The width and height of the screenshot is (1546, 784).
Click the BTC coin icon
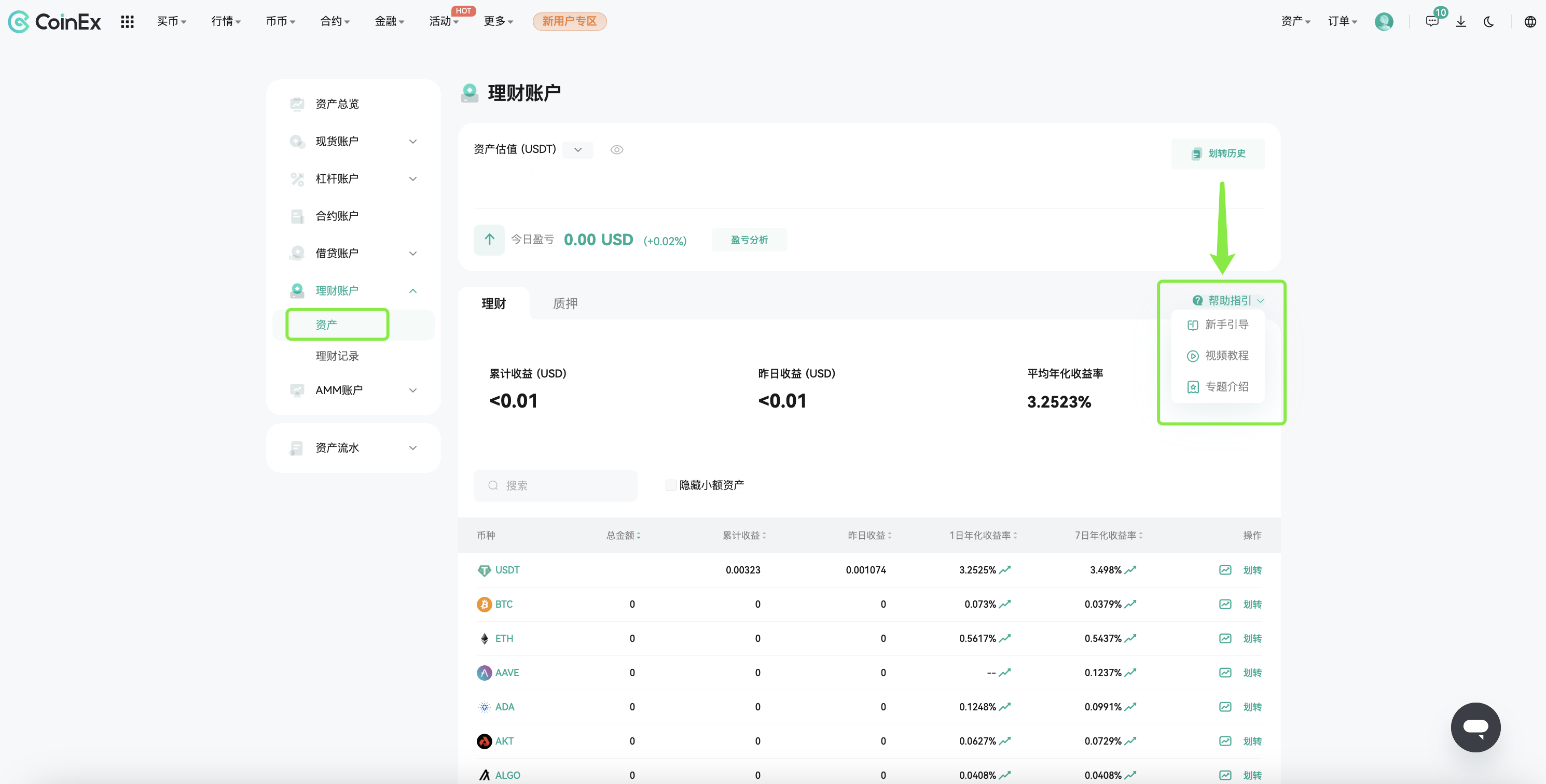coord(484,604)
